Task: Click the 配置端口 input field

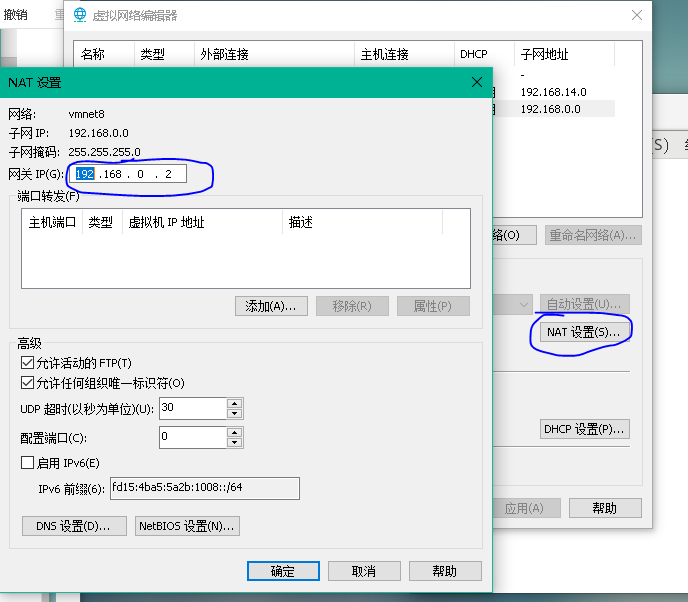Action: (x=193, y=437)
